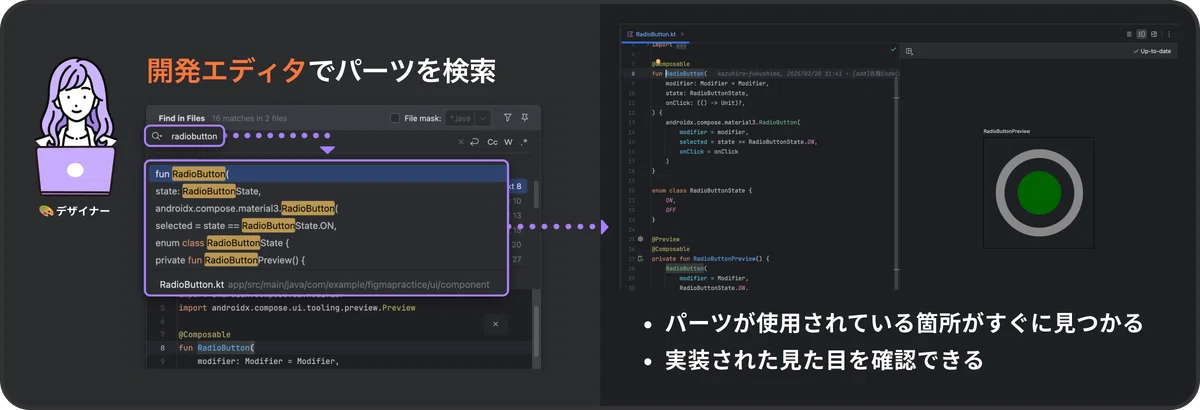Click 'import androidx.compose.ui.tooling.preview.Preview' line
Image resolution: width=1200 pixels, height=410 pixels.
[297, 307]
